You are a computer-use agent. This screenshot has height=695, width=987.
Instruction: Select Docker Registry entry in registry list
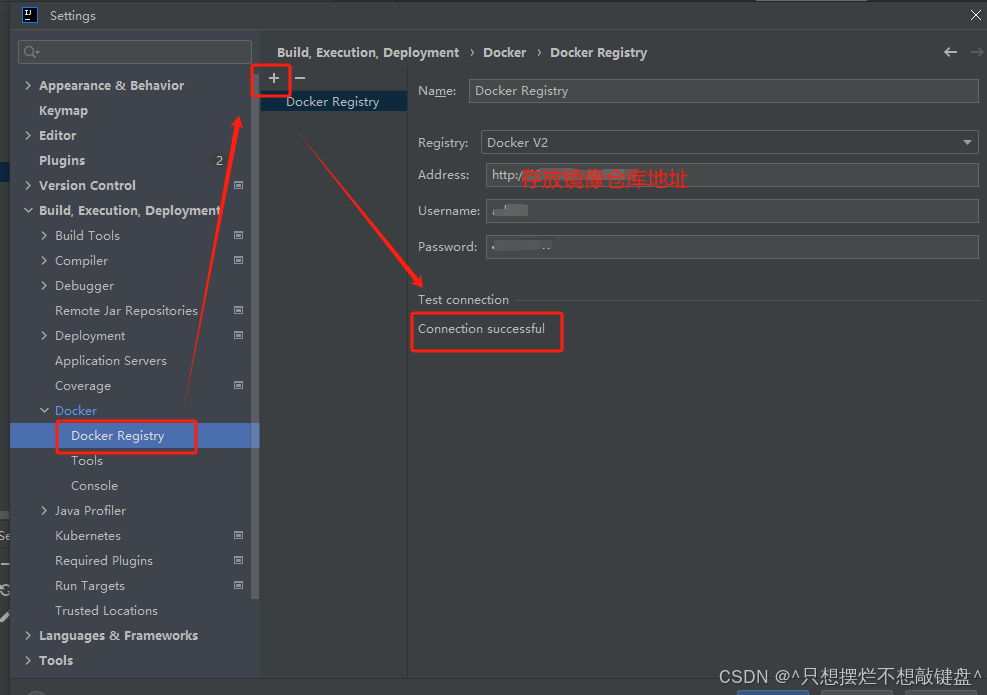[x=333, y=101]
